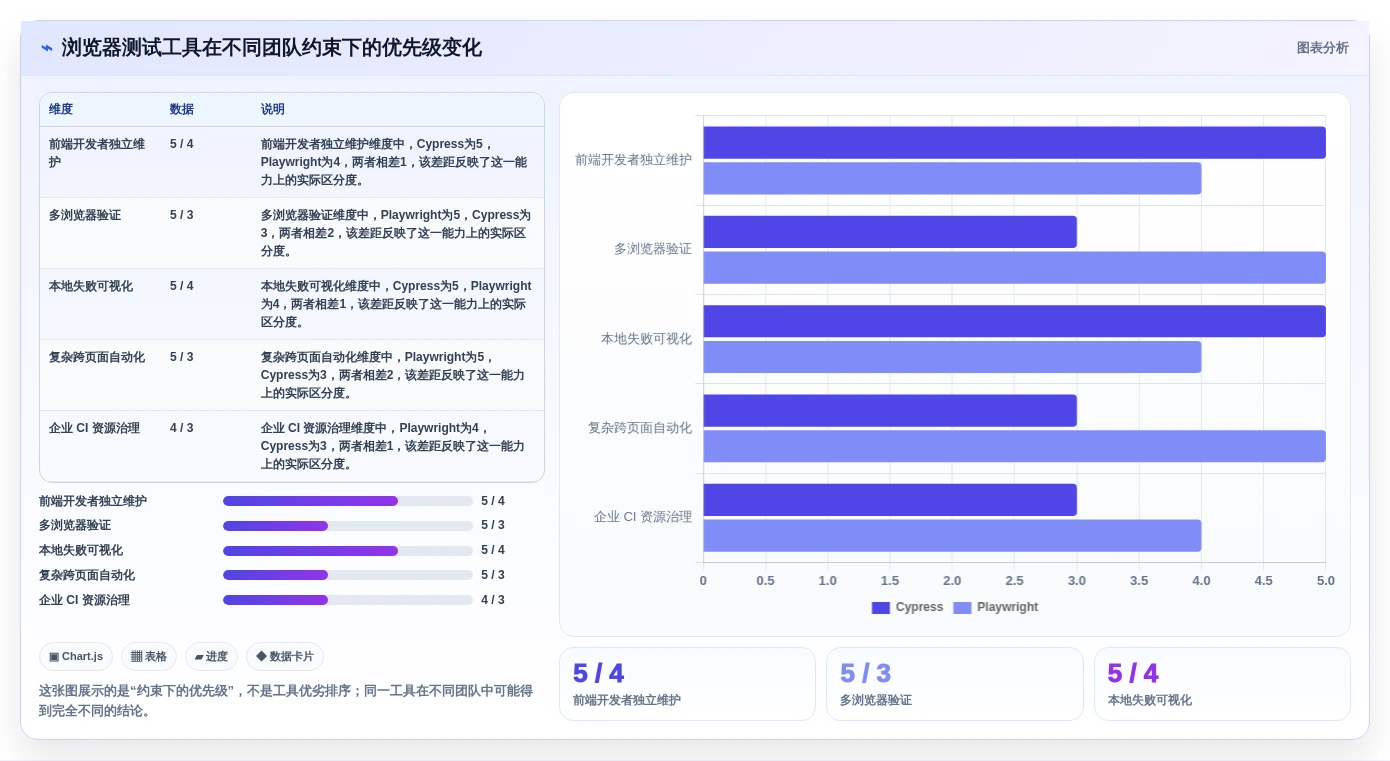
Task: Click the 多浏览器验证 description cell in table
Action: point(397,233)
